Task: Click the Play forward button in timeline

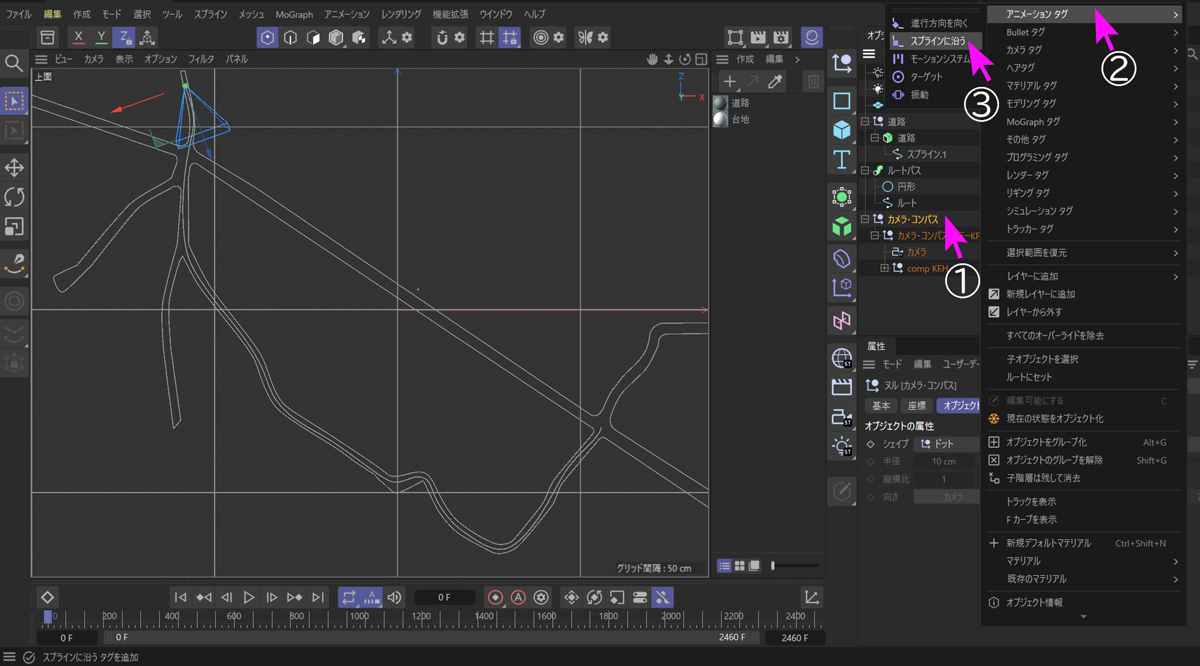Action: pos(249,597)
